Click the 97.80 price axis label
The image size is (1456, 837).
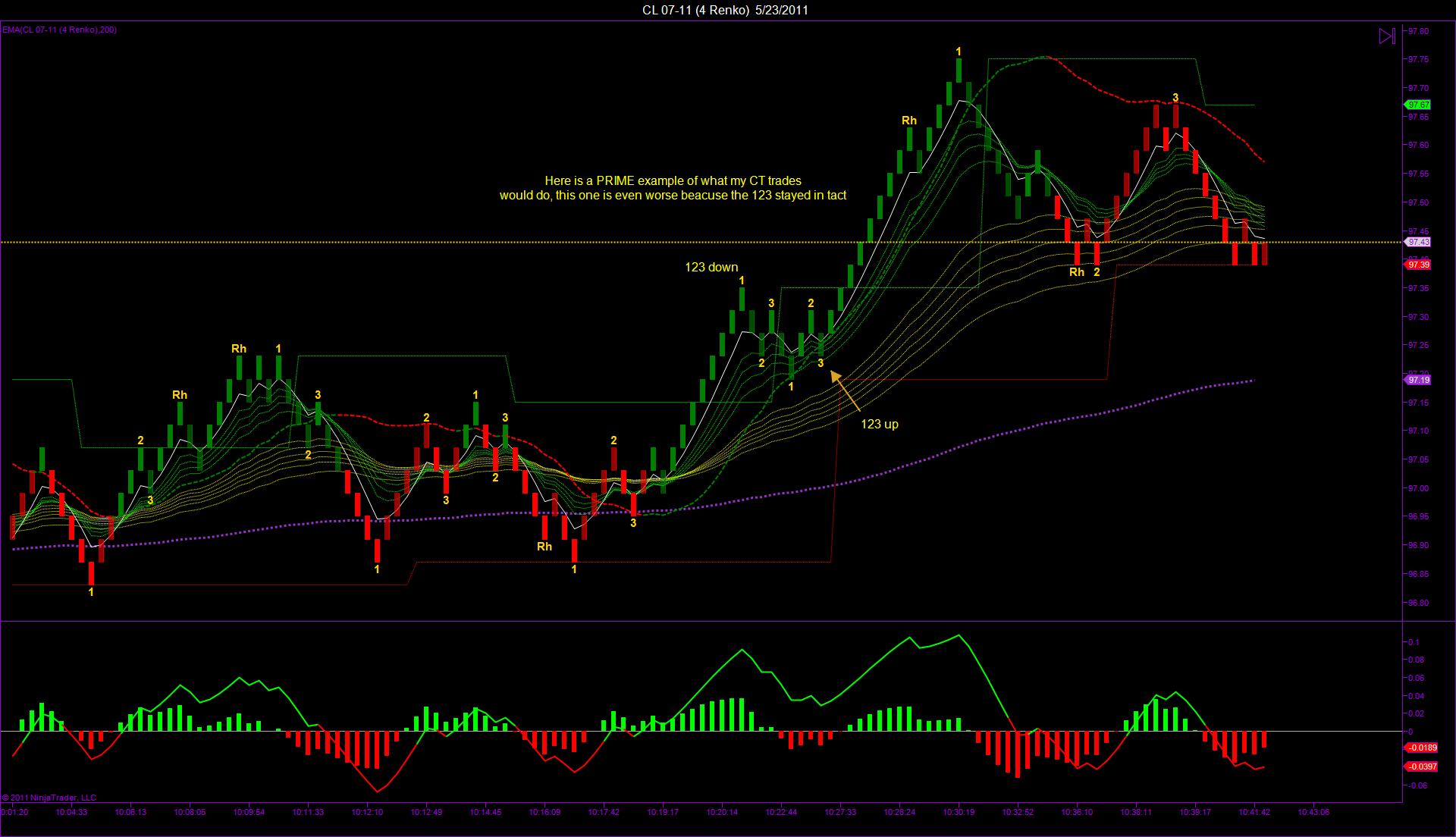1418,31
